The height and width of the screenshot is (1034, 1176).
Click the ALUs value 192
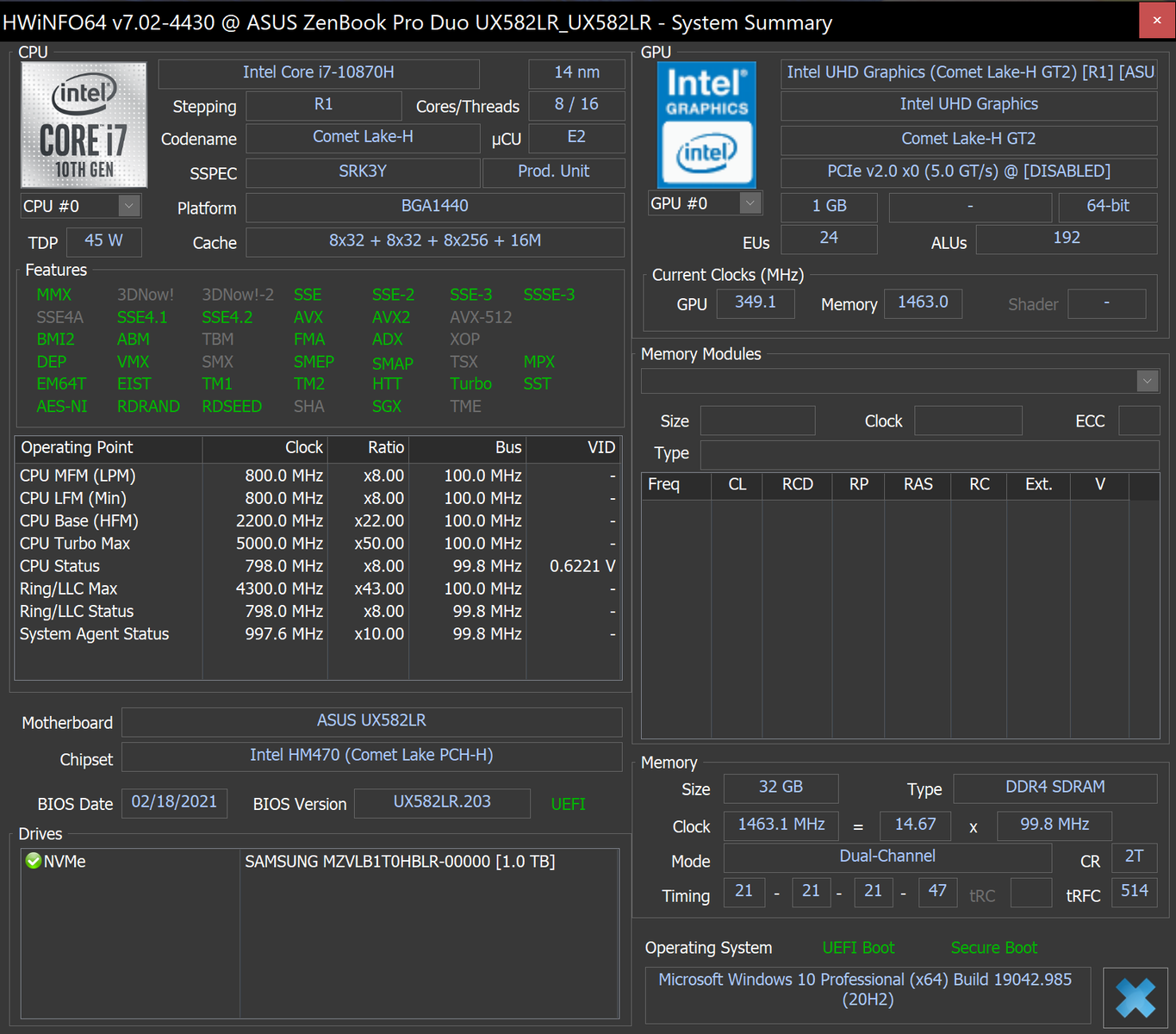(x=1067, y=239)
